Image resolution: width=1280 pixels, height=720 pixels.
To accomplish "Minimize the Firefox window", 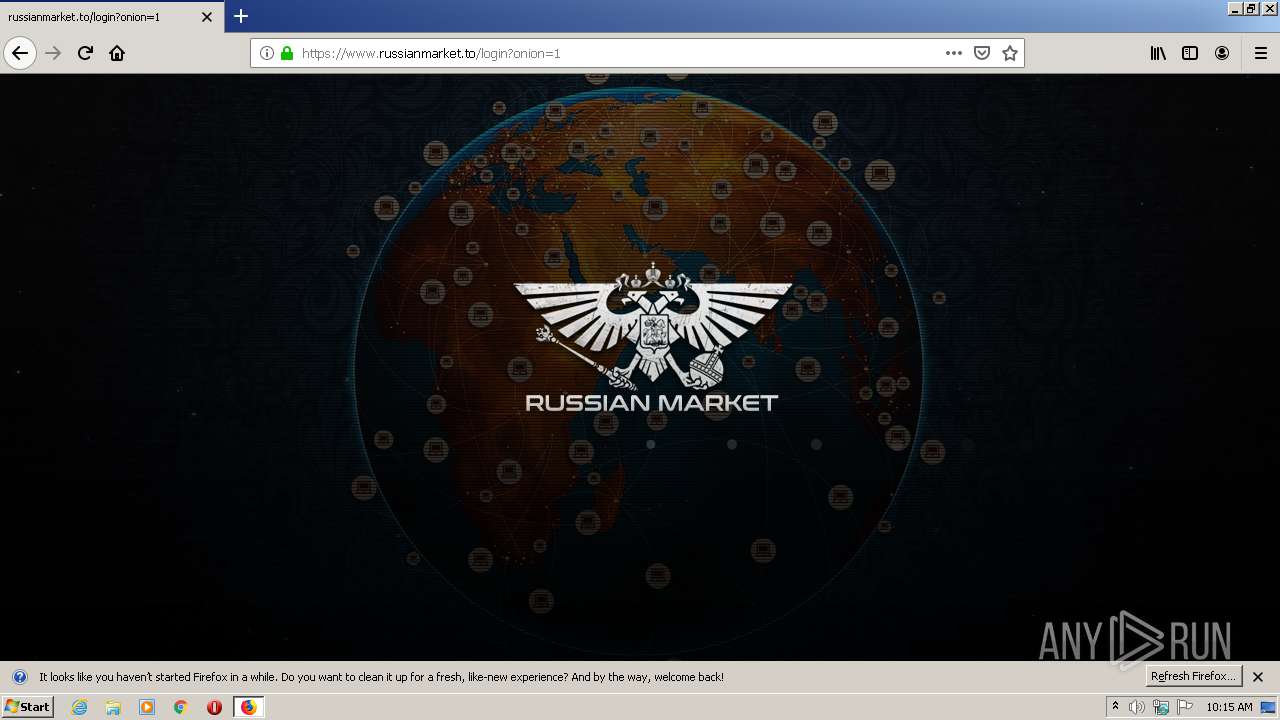I will (x=1234, y=8).
